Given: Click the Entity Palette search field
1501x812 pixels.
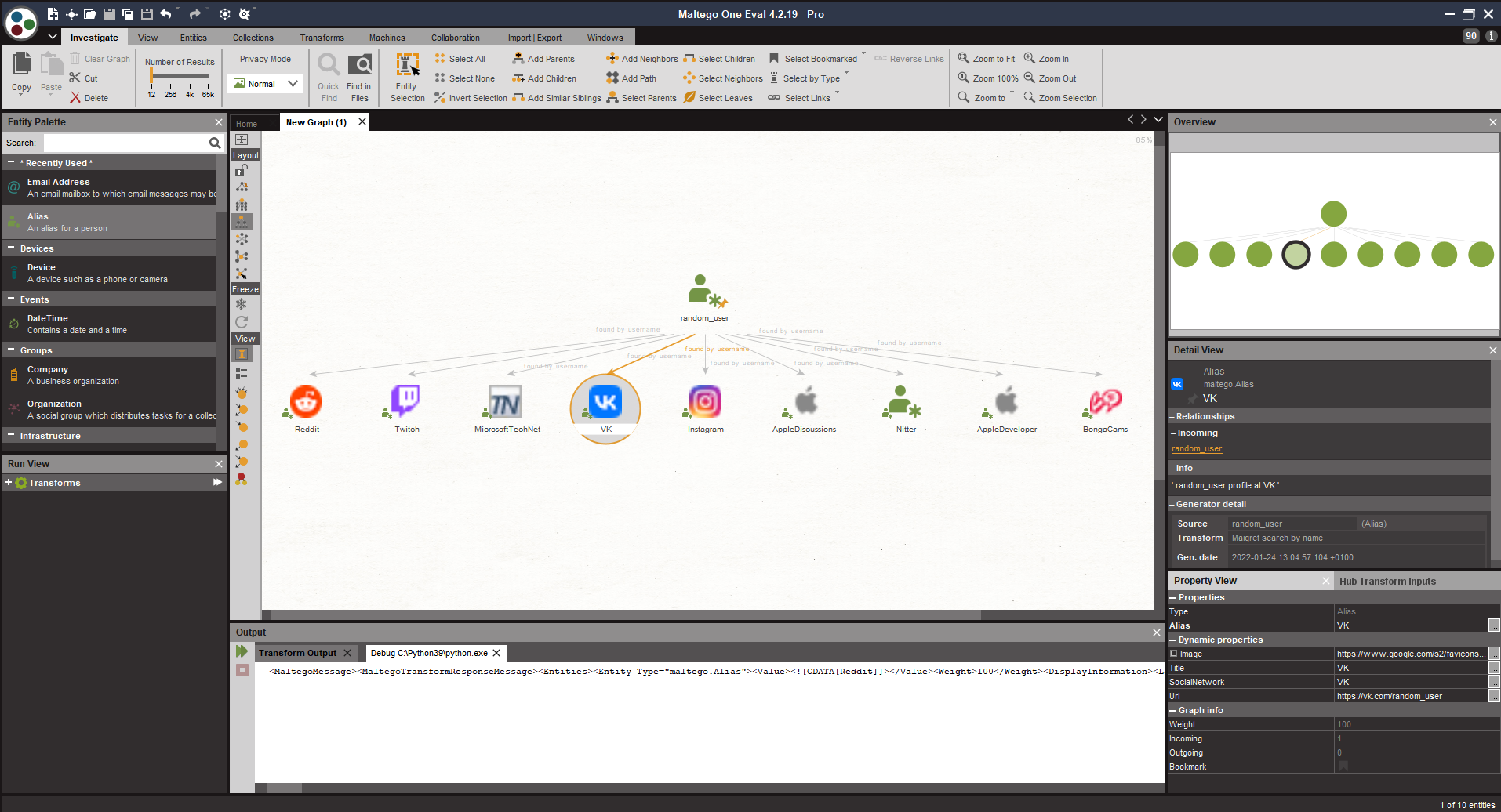Looking at the screenshot, I should [125, 143].
